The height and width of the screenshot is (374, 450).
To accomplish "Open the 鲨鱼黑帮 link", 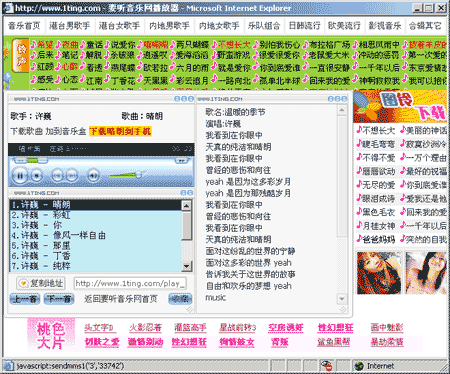I will 333,342.
